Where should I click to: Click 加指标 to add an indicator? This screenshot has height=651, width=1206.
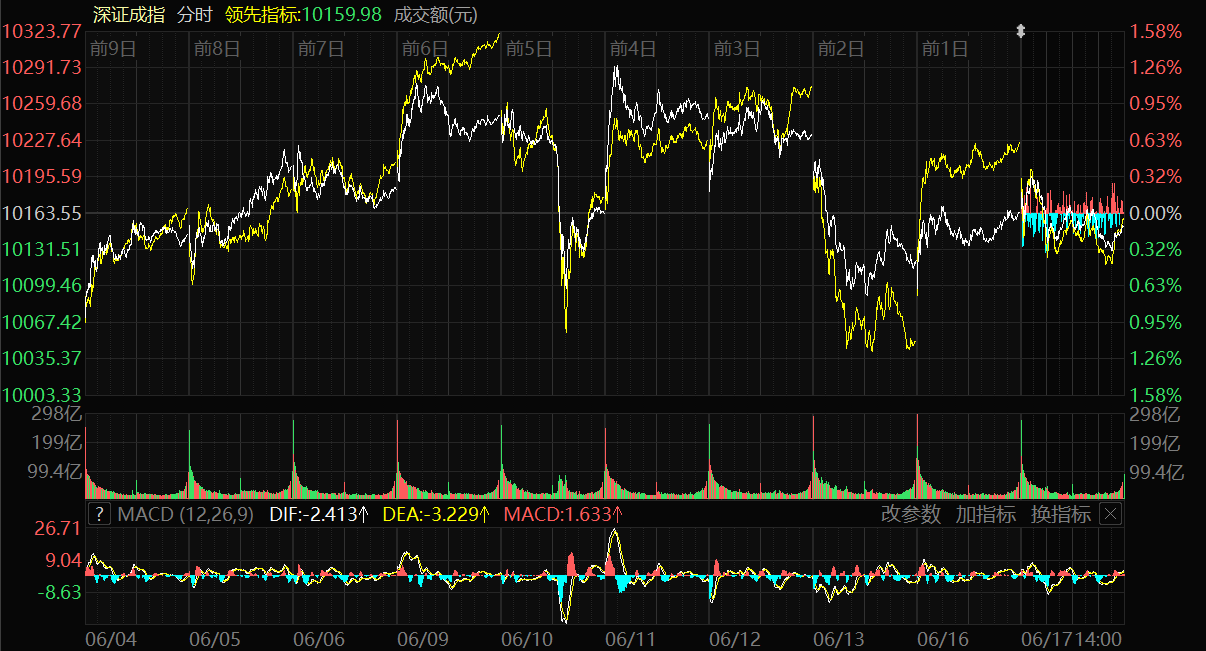click(985, 515)
